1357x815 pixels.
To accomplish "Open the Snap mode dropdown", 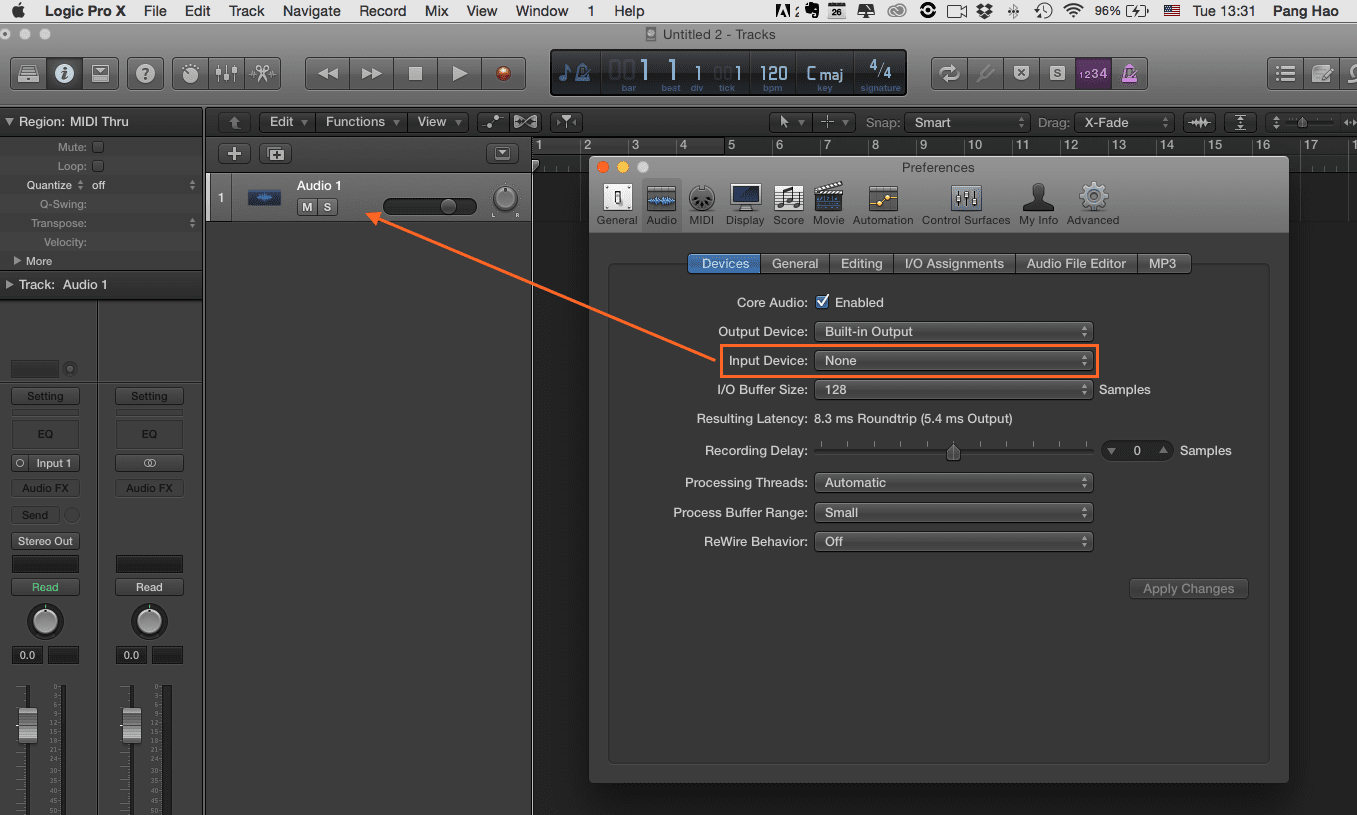I will tap(967, 122).
